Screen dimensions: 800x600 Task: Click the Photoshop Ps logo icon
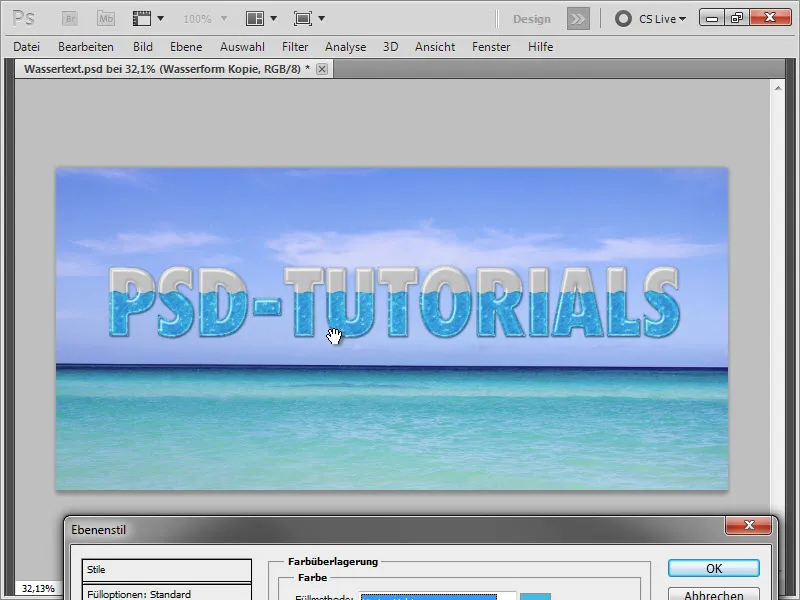(x=23, y=19)
